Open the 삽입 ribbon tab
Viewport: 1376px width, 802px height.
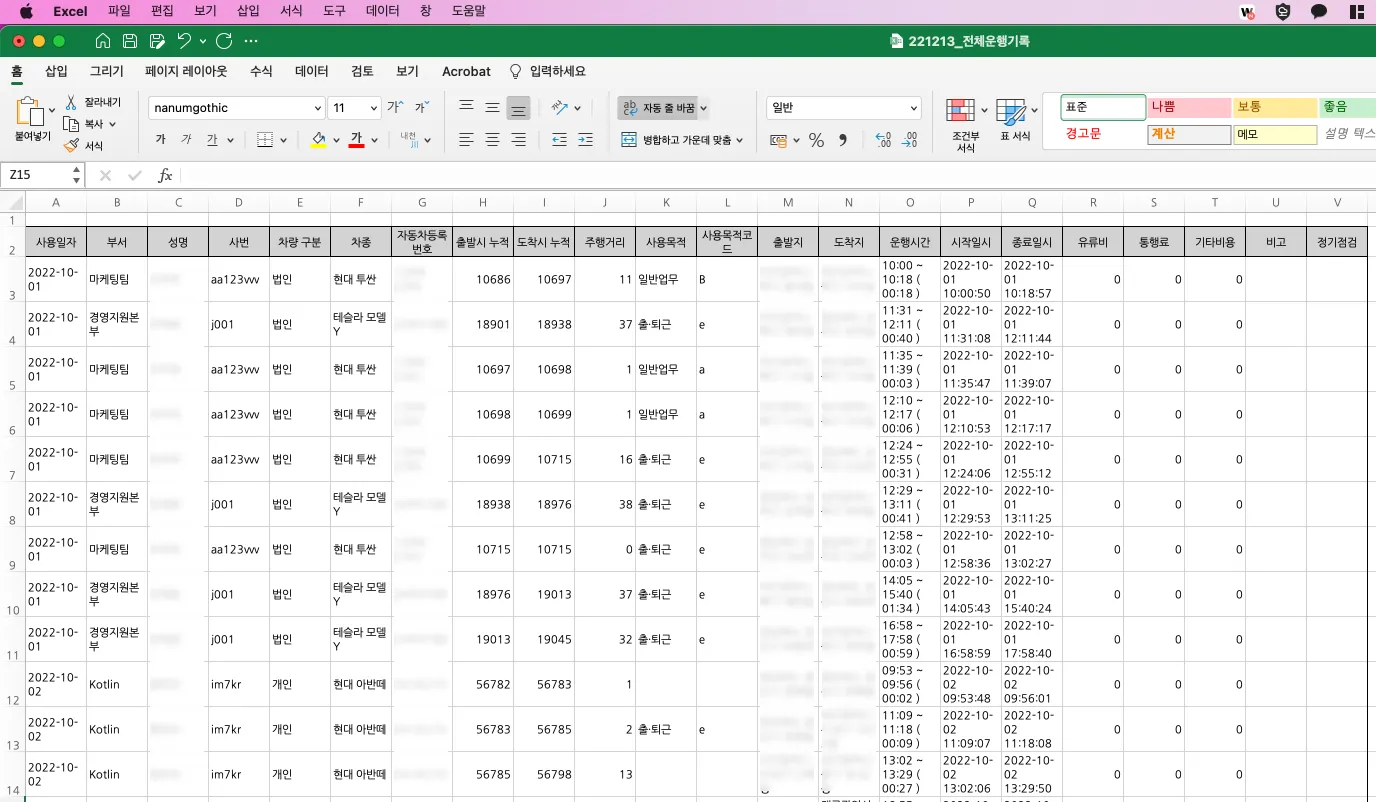[x=56, y=72]
